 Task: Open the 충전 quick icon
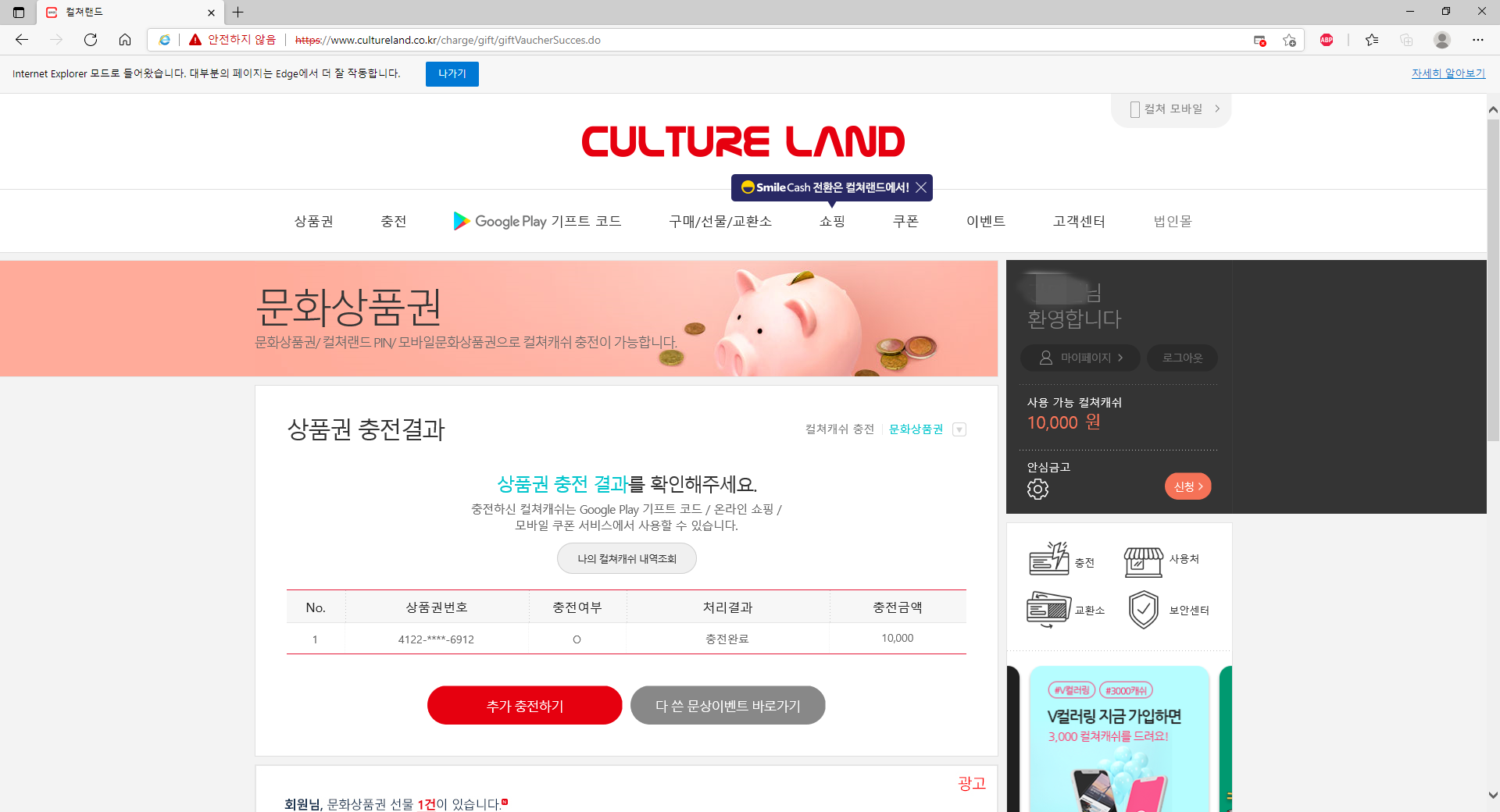click(1062, 559)
